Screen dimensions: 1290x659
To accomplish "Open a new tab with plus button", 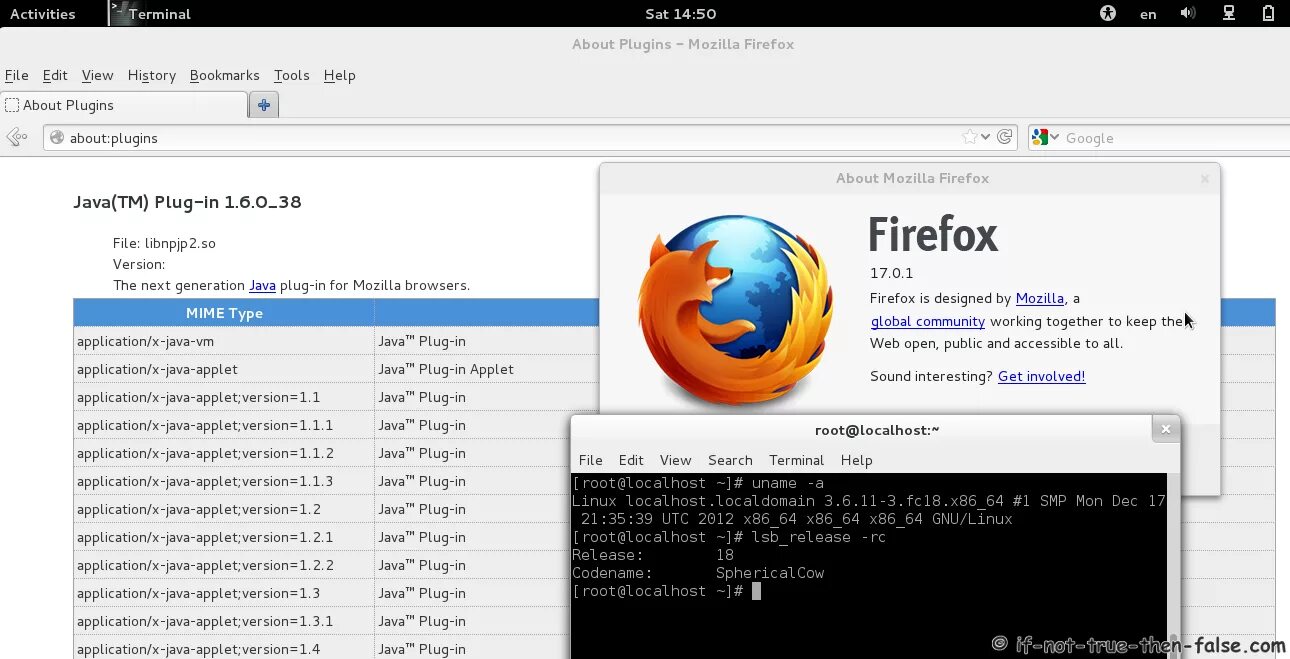I will pyautogui.click(x=264, y=105).
